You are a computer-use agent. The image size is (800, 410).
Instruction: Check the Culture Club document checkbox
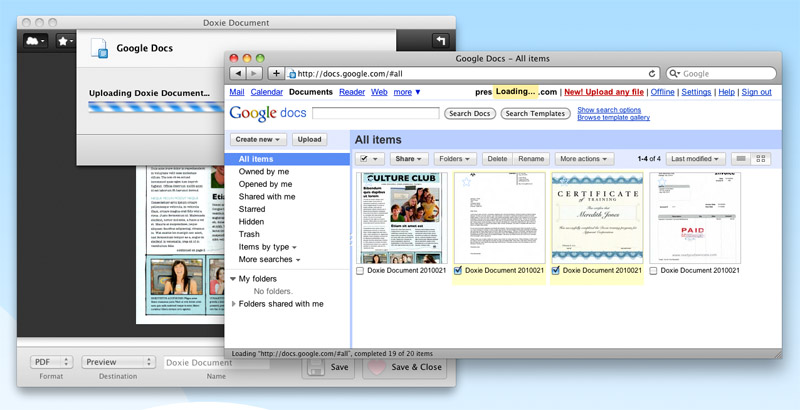(360, 271)
